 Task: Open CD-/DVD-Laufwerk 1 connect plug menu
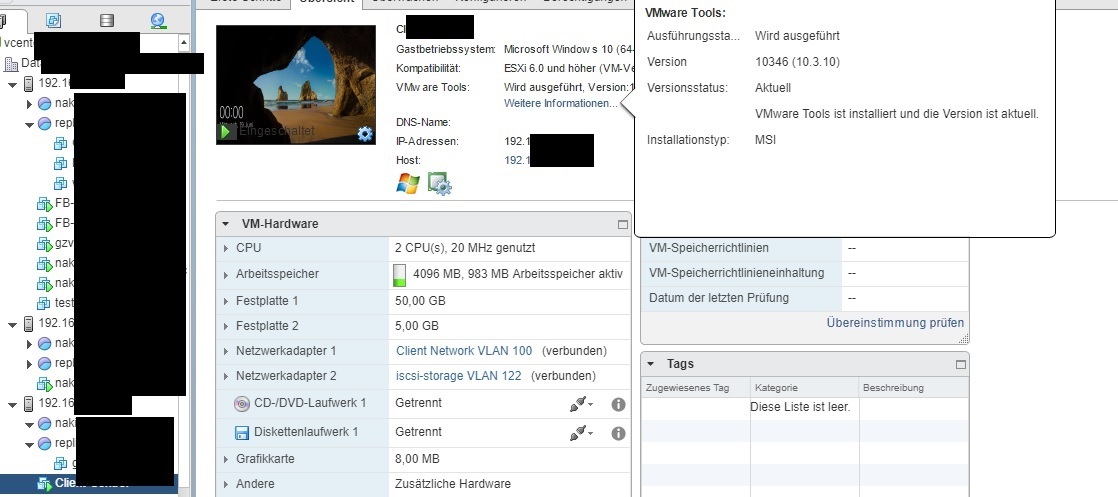tap(581, 404)
